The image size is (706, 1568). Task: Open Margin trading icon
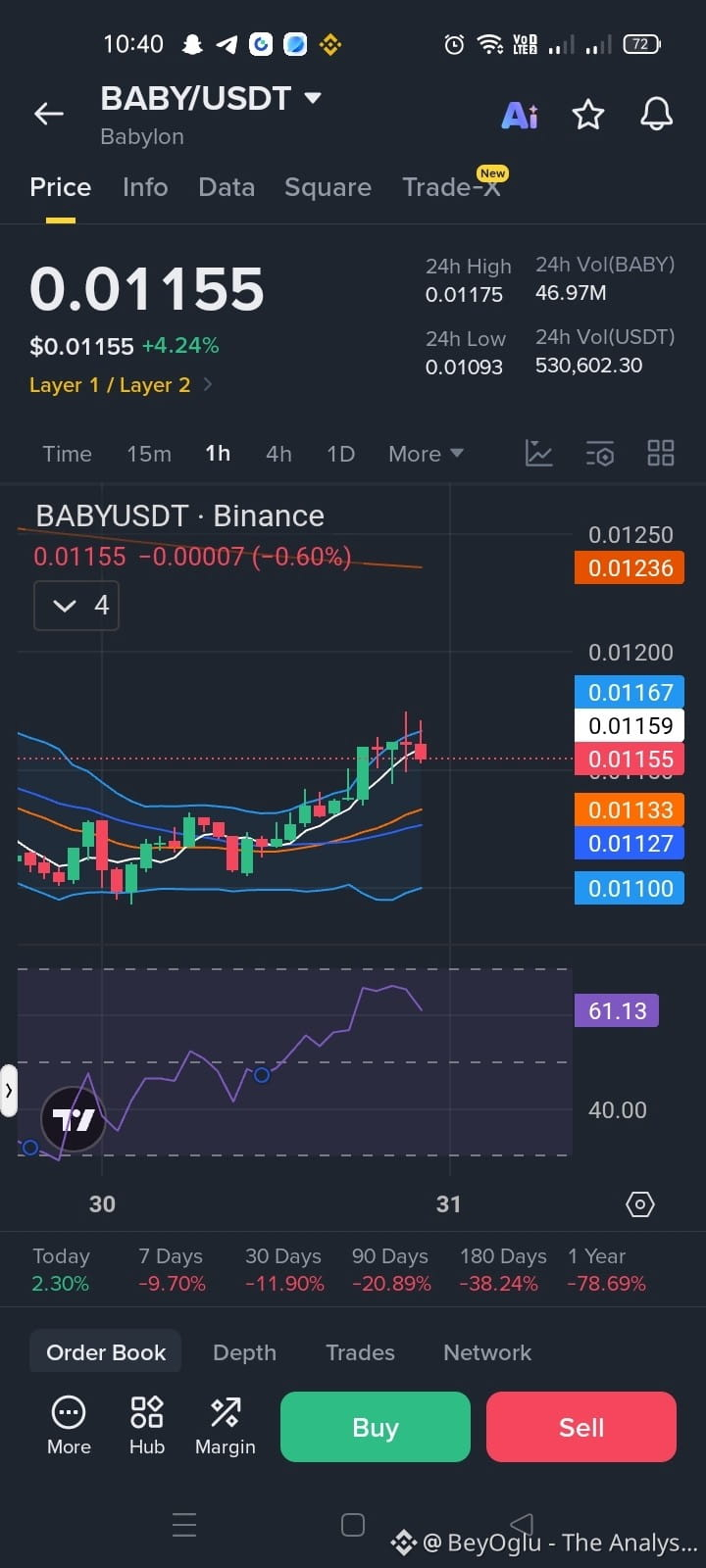226,1426
